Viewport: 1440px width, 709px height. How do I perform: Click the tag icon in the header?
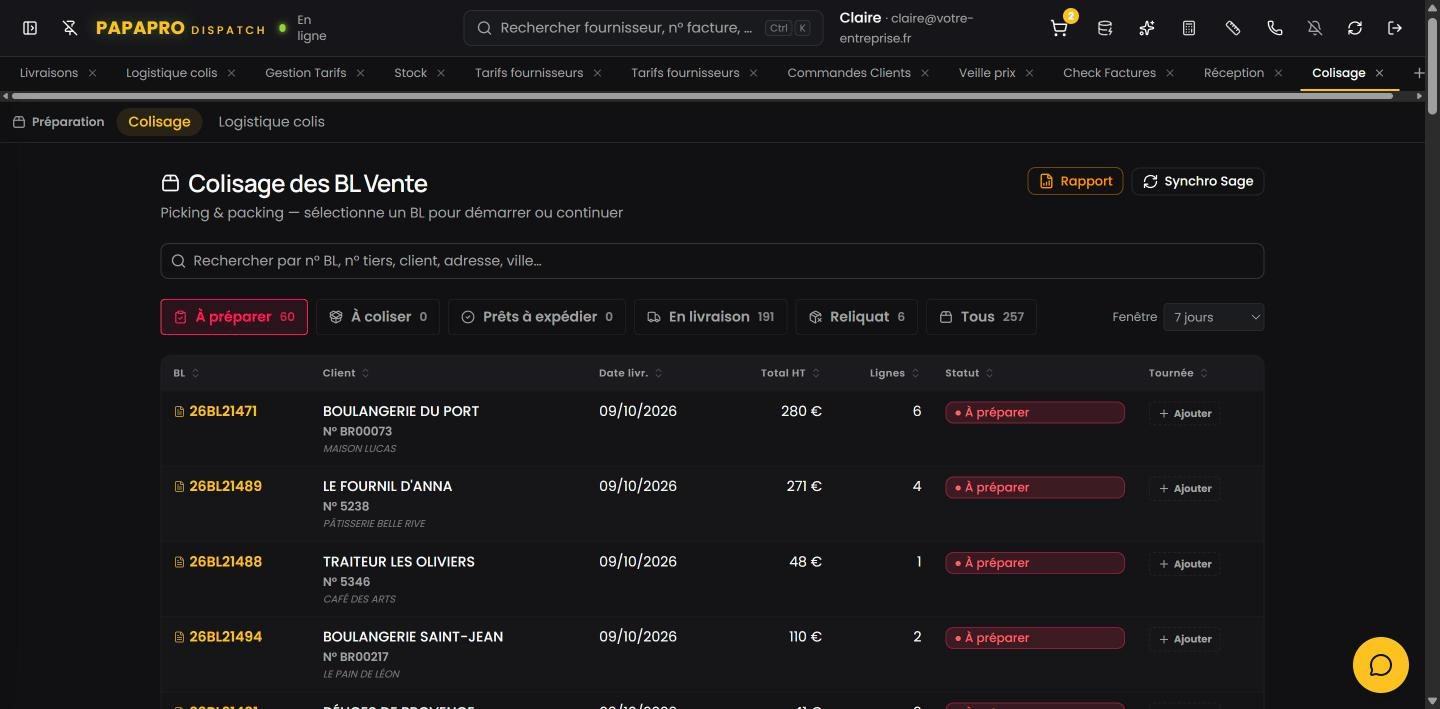[x=1233, y=28]
